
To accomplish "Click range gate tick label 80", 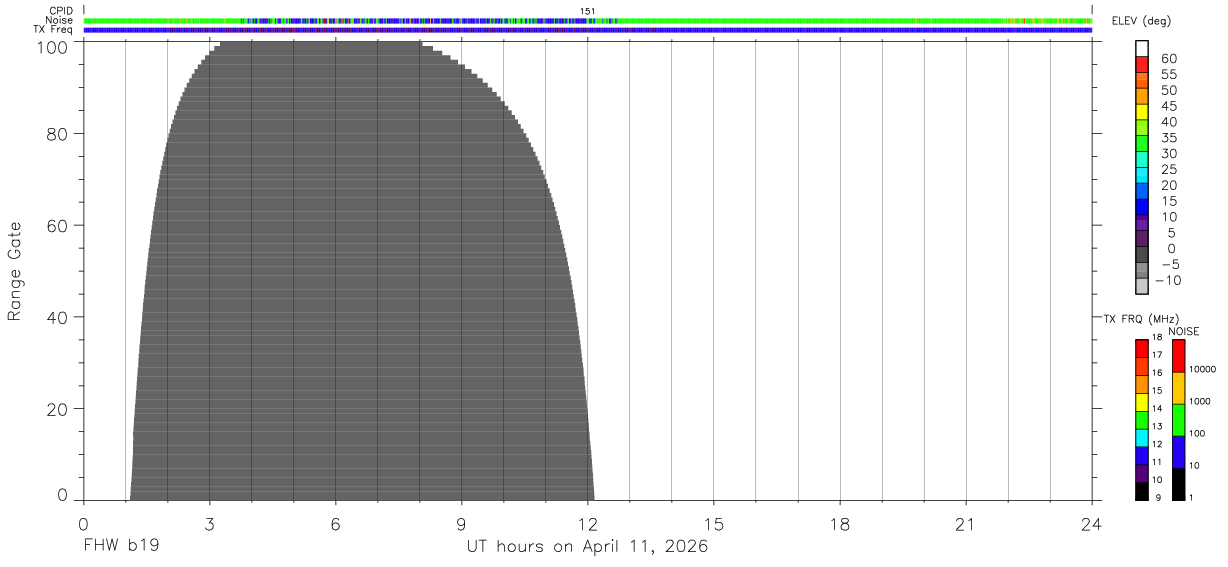I will (x=59, y=133).
